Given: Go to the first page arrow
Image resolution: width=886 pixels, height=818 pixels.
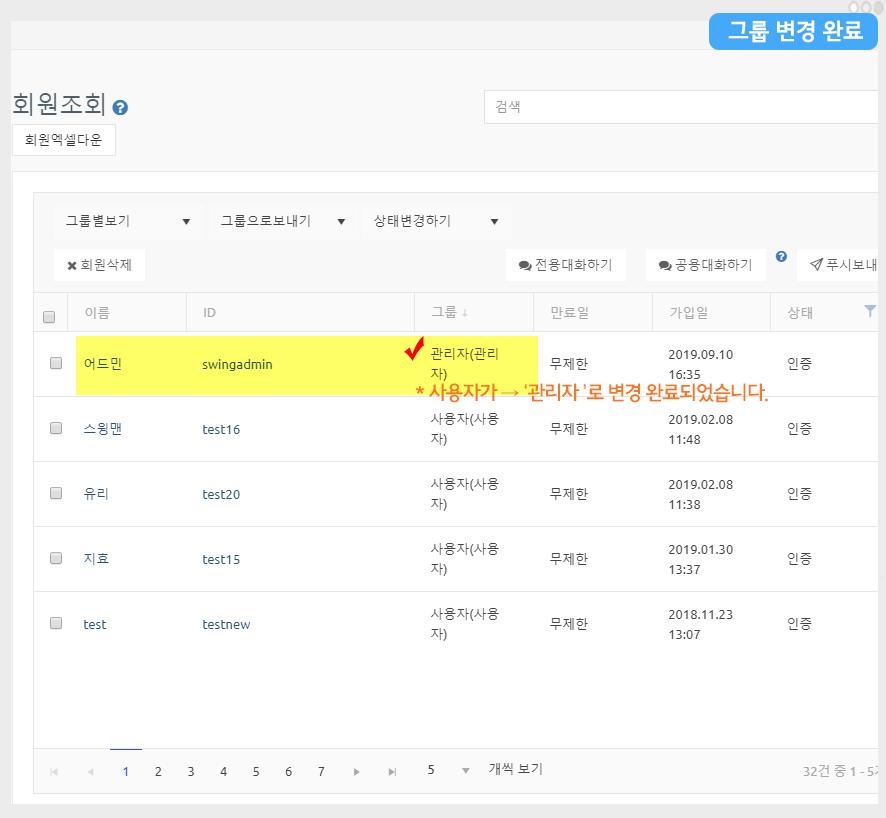Looking at the screenshot, I should 54,771.
